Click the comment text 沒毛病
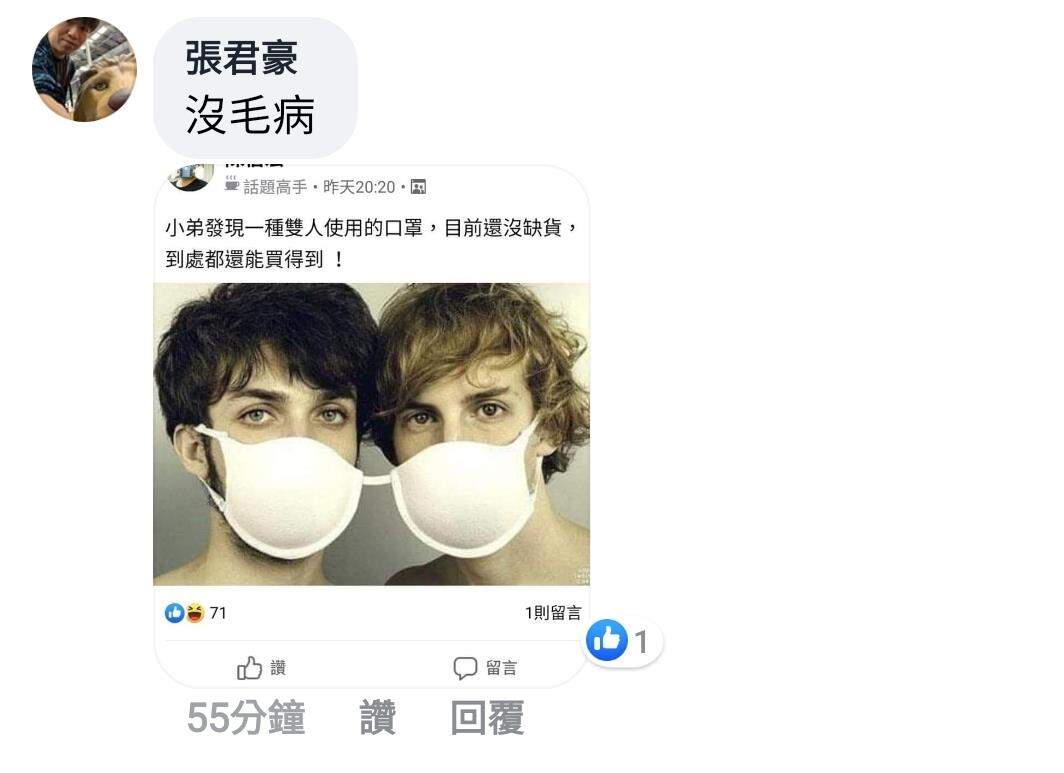The width and height of the screenshot is (1064, 773). [x=250, y=115]
